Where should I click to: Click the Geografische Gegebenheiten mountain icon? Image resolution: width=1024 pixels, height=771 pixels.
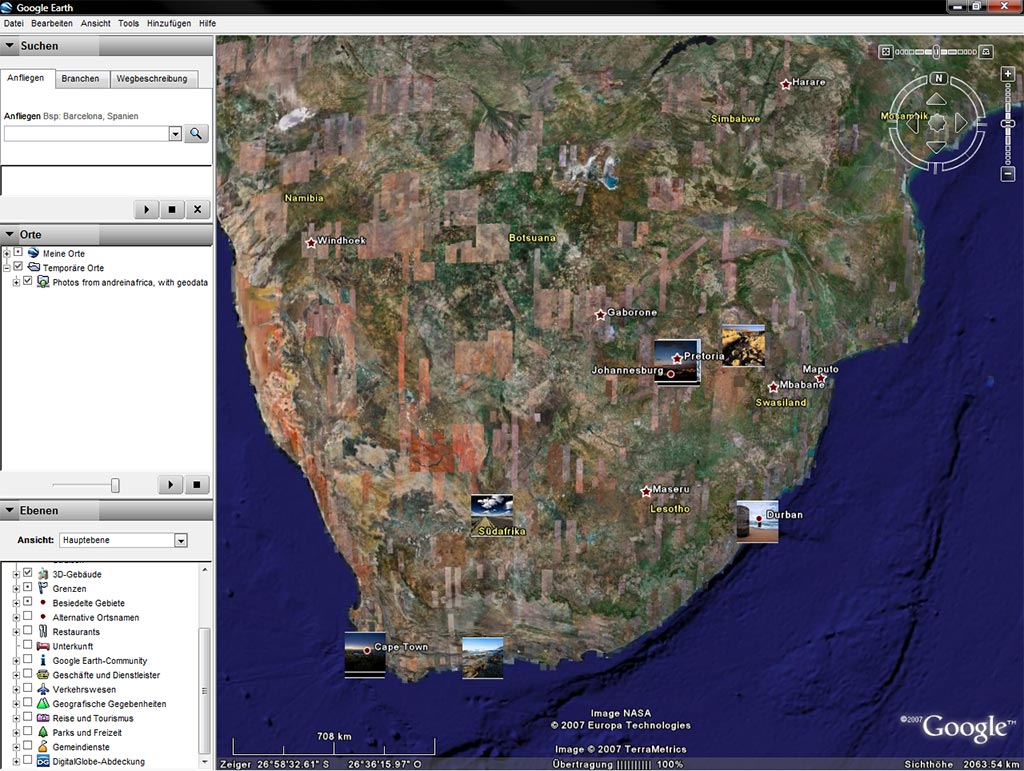pyautogui.click(x=43, y=703)
